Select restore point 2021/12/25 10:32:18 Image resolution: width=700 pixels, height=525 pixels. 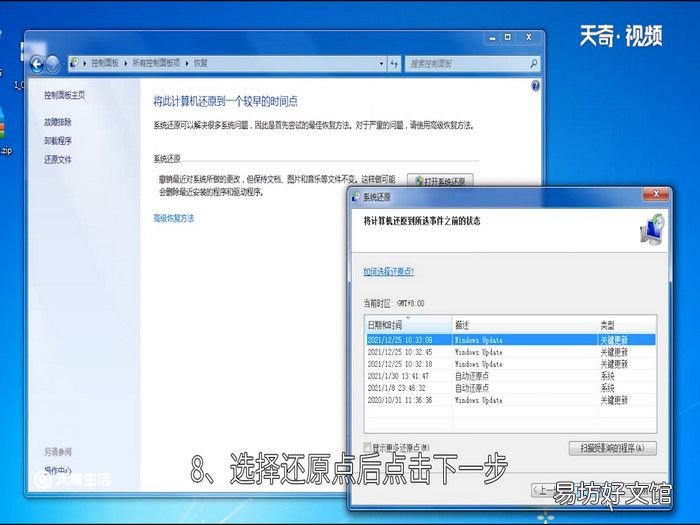(511, 364)
